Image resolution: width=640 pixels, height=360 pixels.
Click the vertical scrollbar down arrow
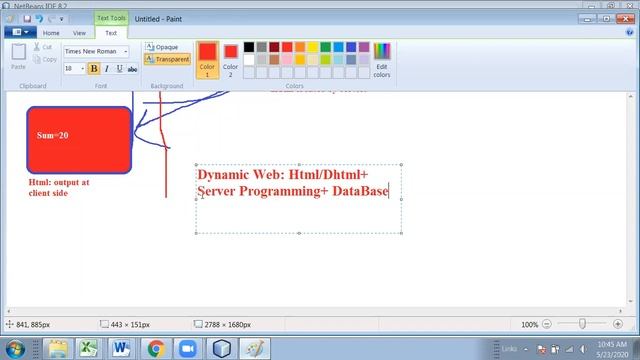pos(631,301)
